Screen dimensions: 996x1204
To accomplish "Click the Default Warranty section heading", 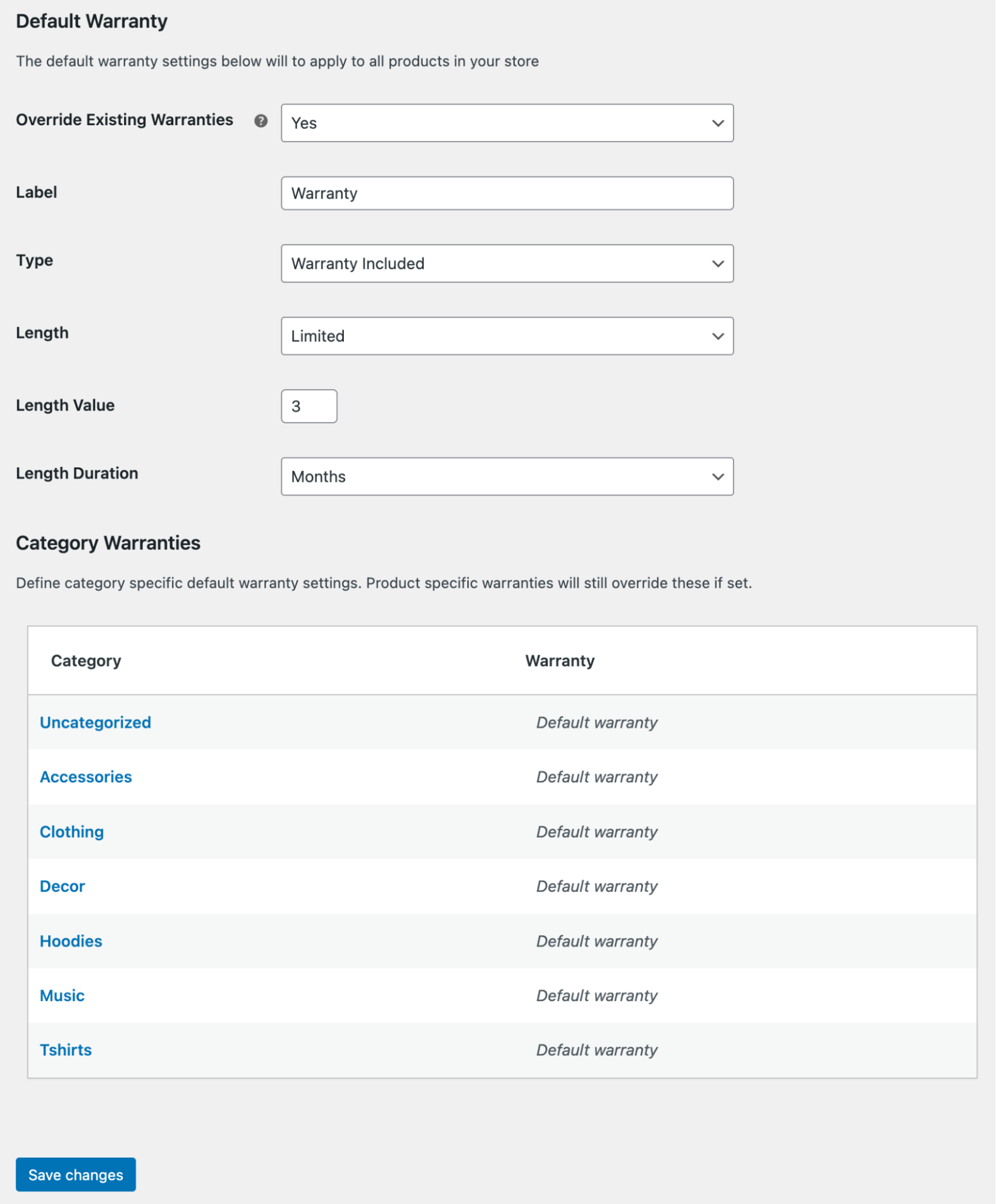I will click(x=92, y=22).
